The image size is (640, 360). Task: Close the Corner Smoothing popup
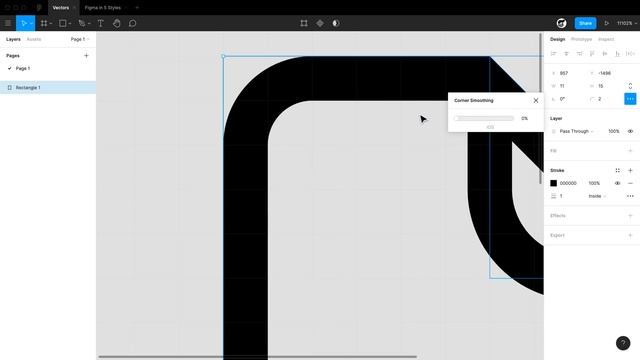click(536, 100)
